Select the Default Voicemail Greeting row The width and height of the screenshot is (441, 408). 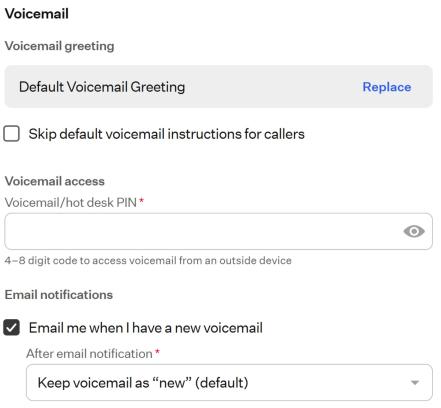click(219, 87)
